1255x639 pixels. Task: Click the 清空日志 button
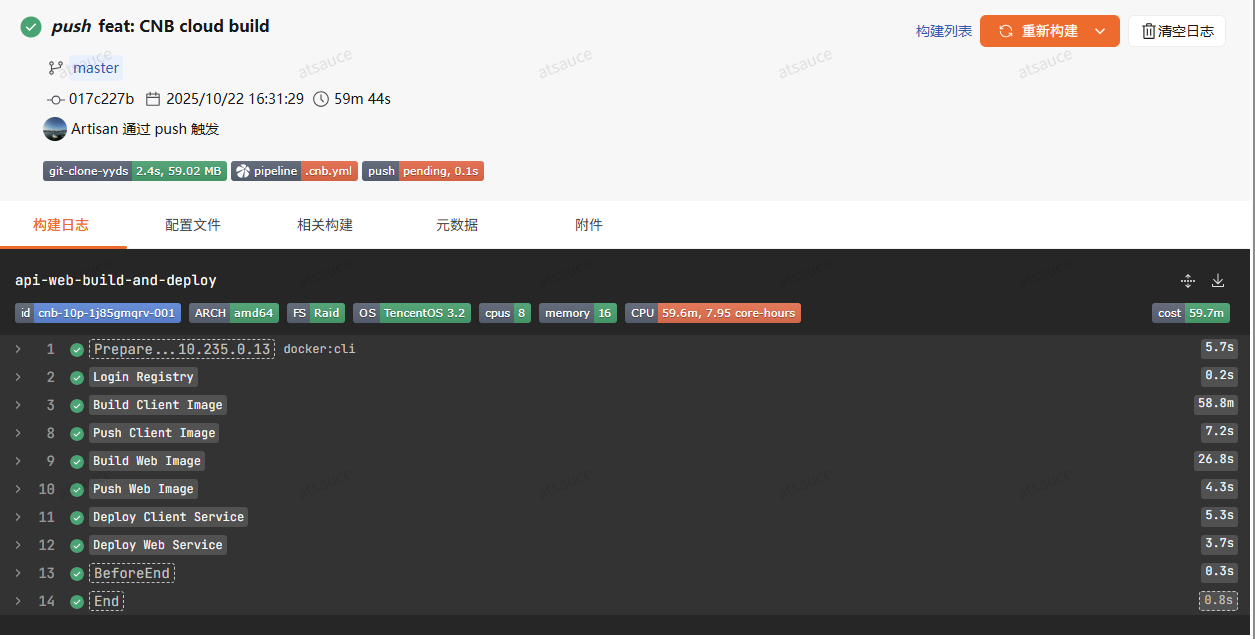click(1177, 31)
